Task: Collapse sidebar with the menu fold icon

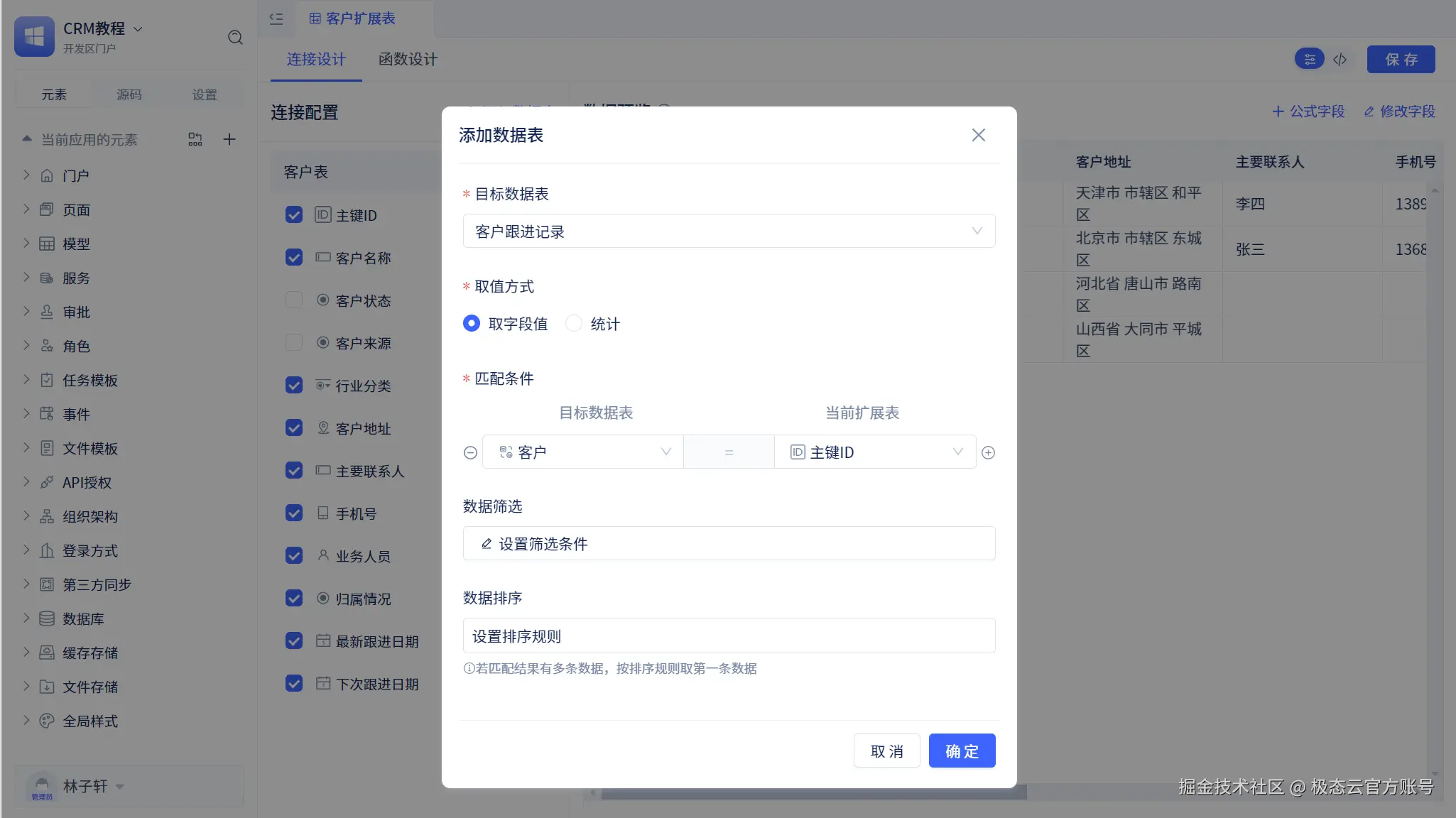Action: pos(276,19)
